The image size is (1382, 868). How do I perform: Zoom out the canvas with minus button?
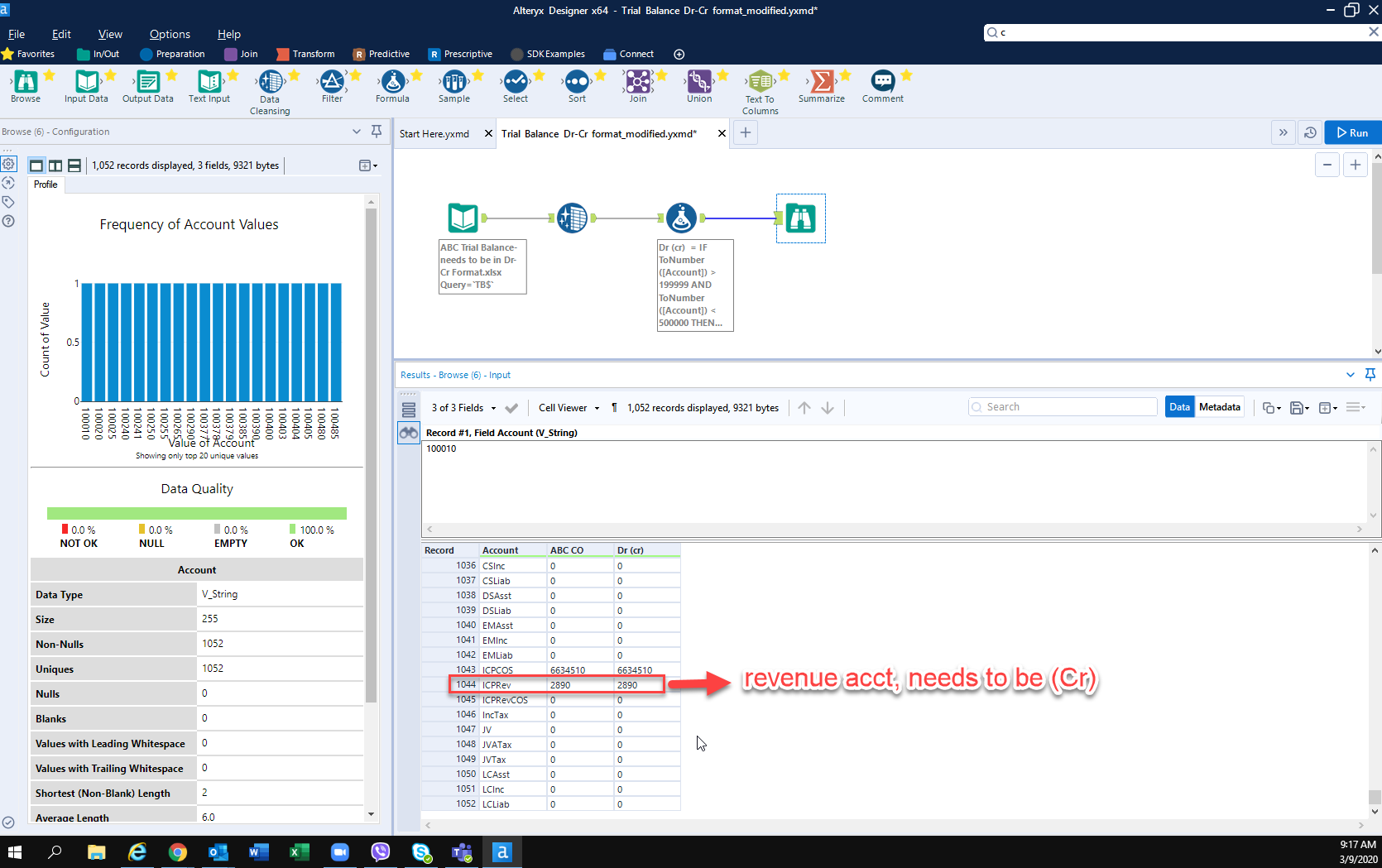click(1327, 165)
